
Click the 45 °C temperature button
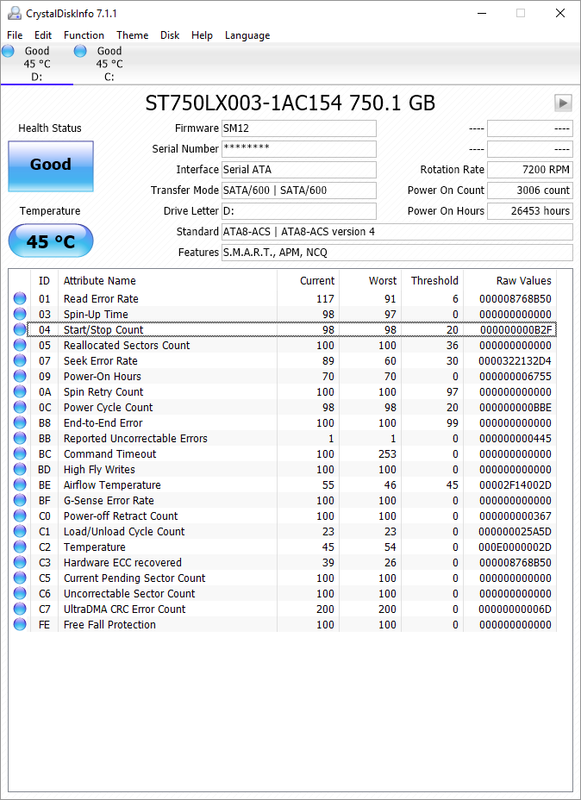pos(50,241)
